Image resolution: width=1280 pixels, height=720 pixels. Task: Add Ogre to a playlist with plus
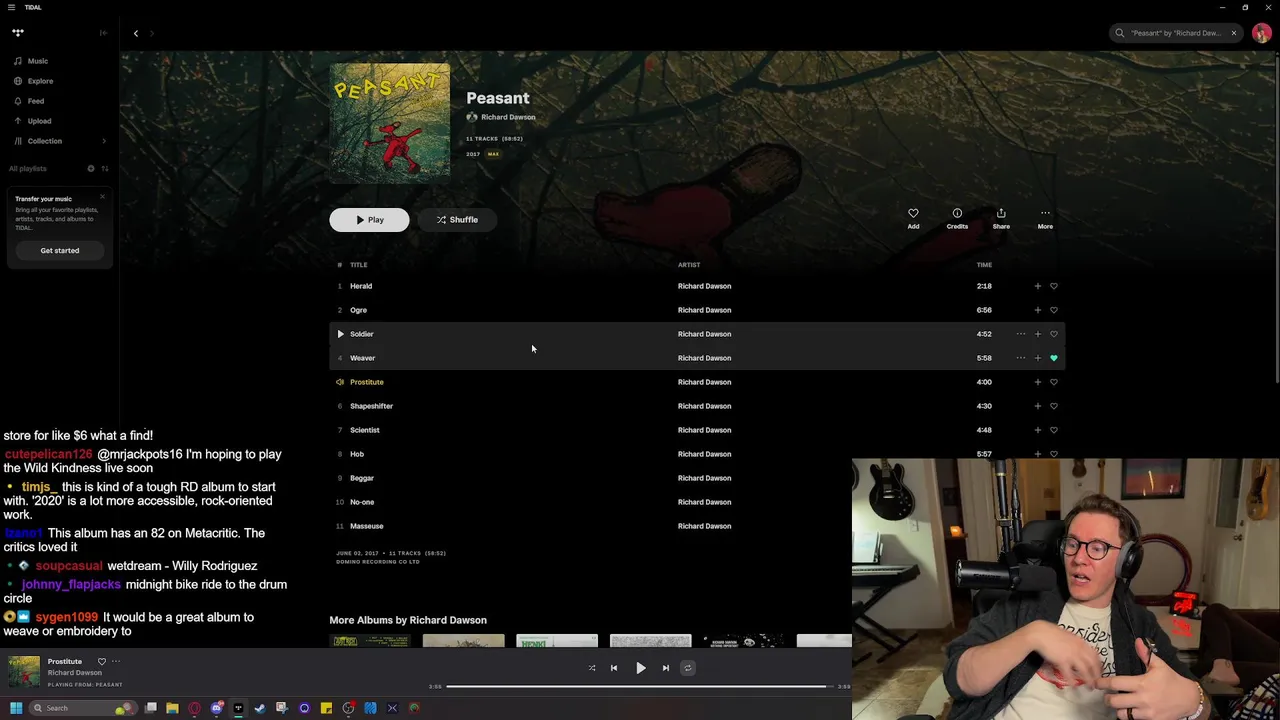pos(1038,310)
